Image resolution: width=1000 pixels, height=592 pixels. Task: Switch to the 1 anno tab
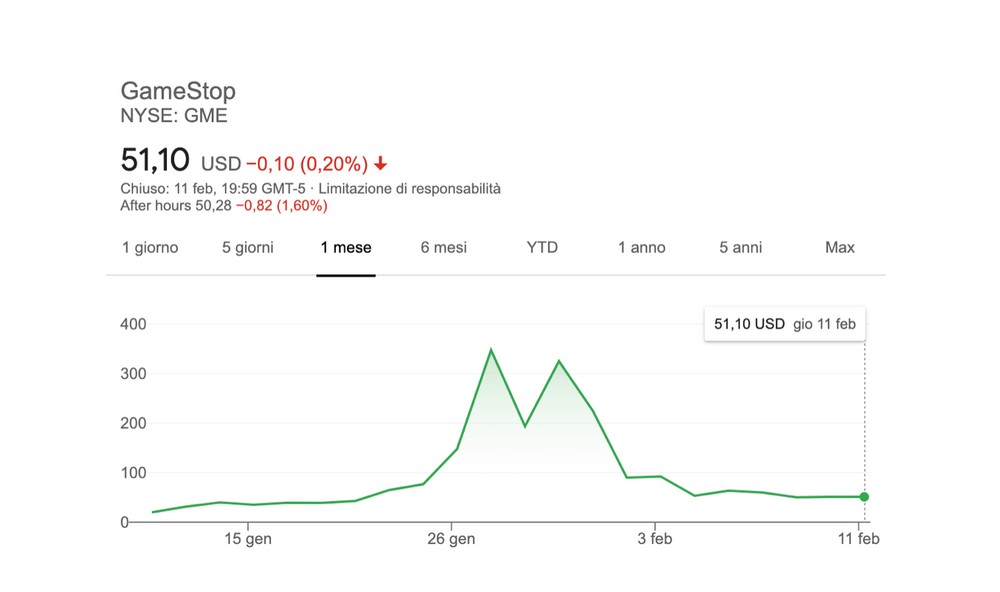point(642,248)
